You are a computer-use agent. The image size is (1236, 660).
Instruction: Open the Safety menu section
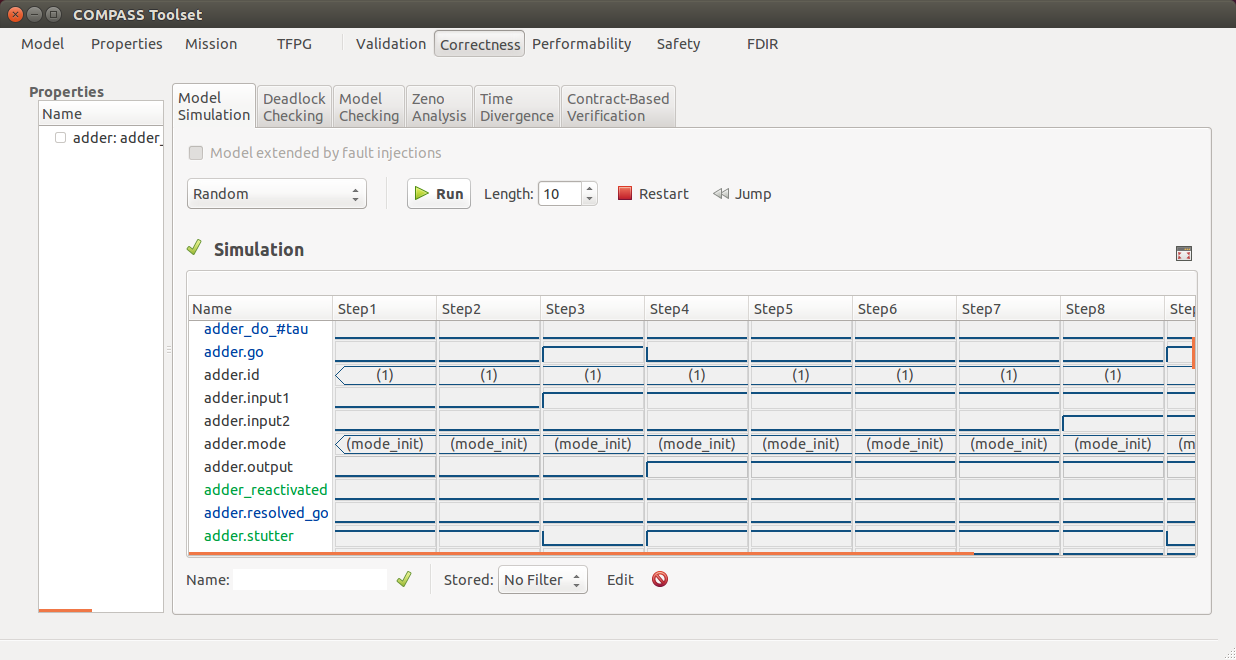click(x=678, y=44)
